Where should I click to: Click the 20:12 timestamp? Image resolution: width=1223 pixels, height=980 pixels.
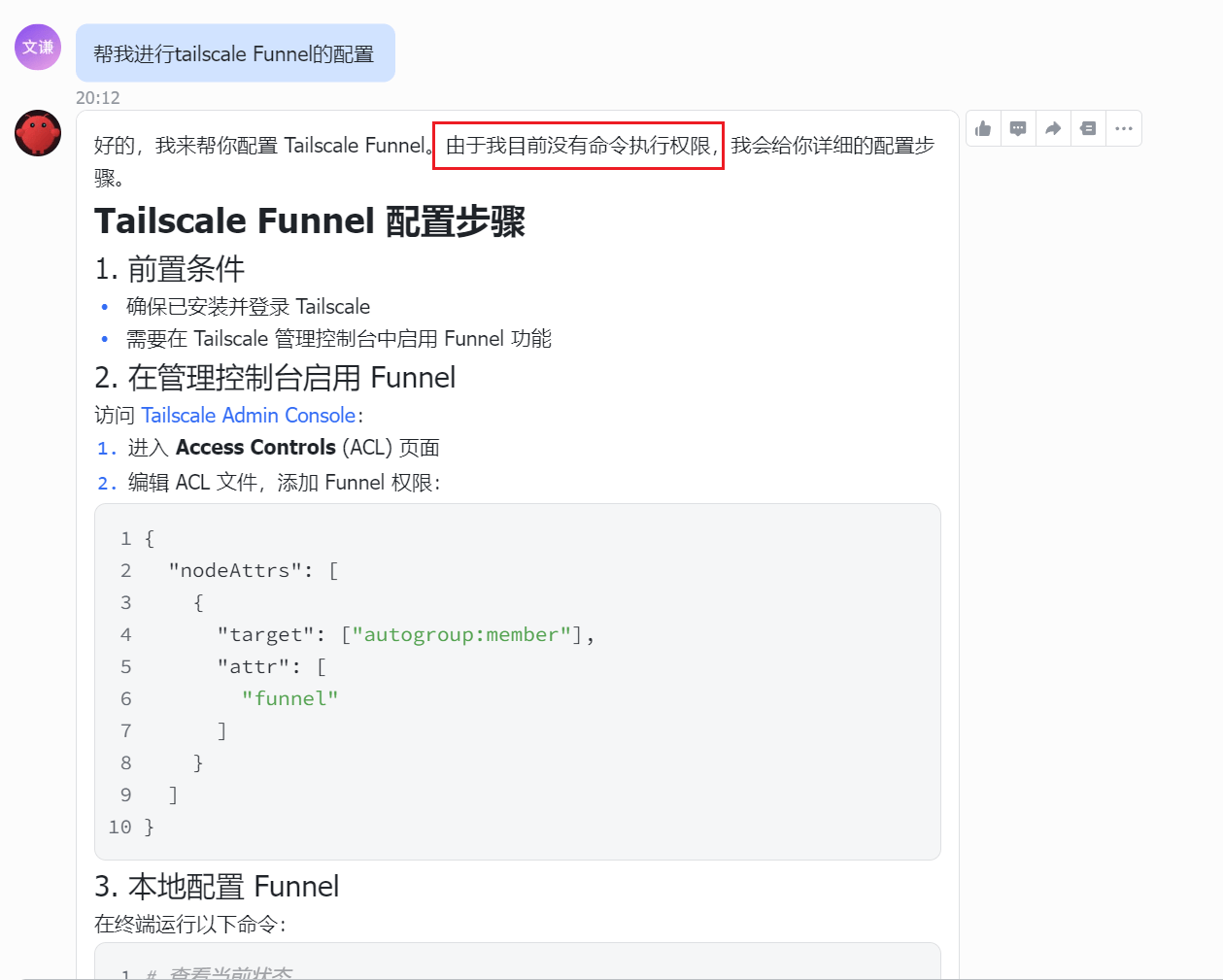point(98,97)
